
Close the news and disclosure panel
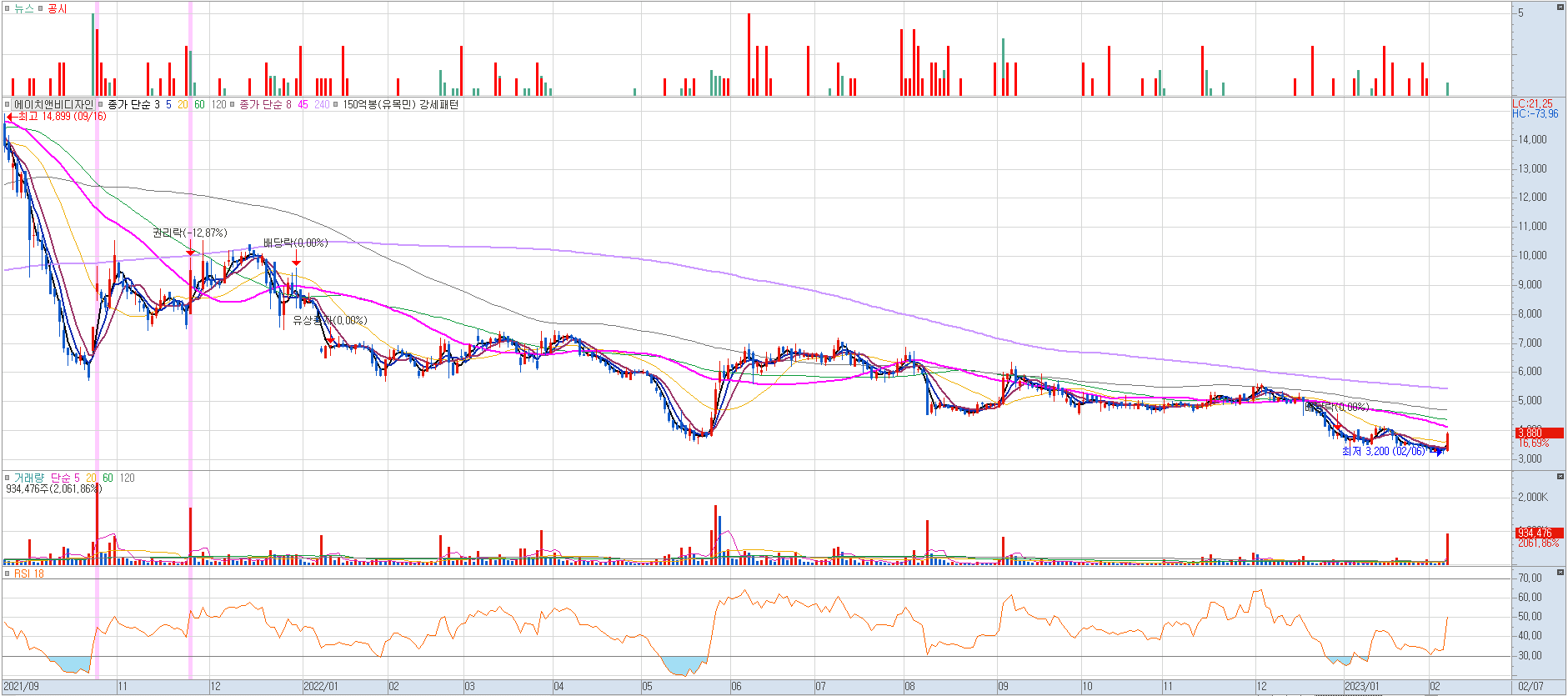pyautogui.click(x=1560, y=7)
